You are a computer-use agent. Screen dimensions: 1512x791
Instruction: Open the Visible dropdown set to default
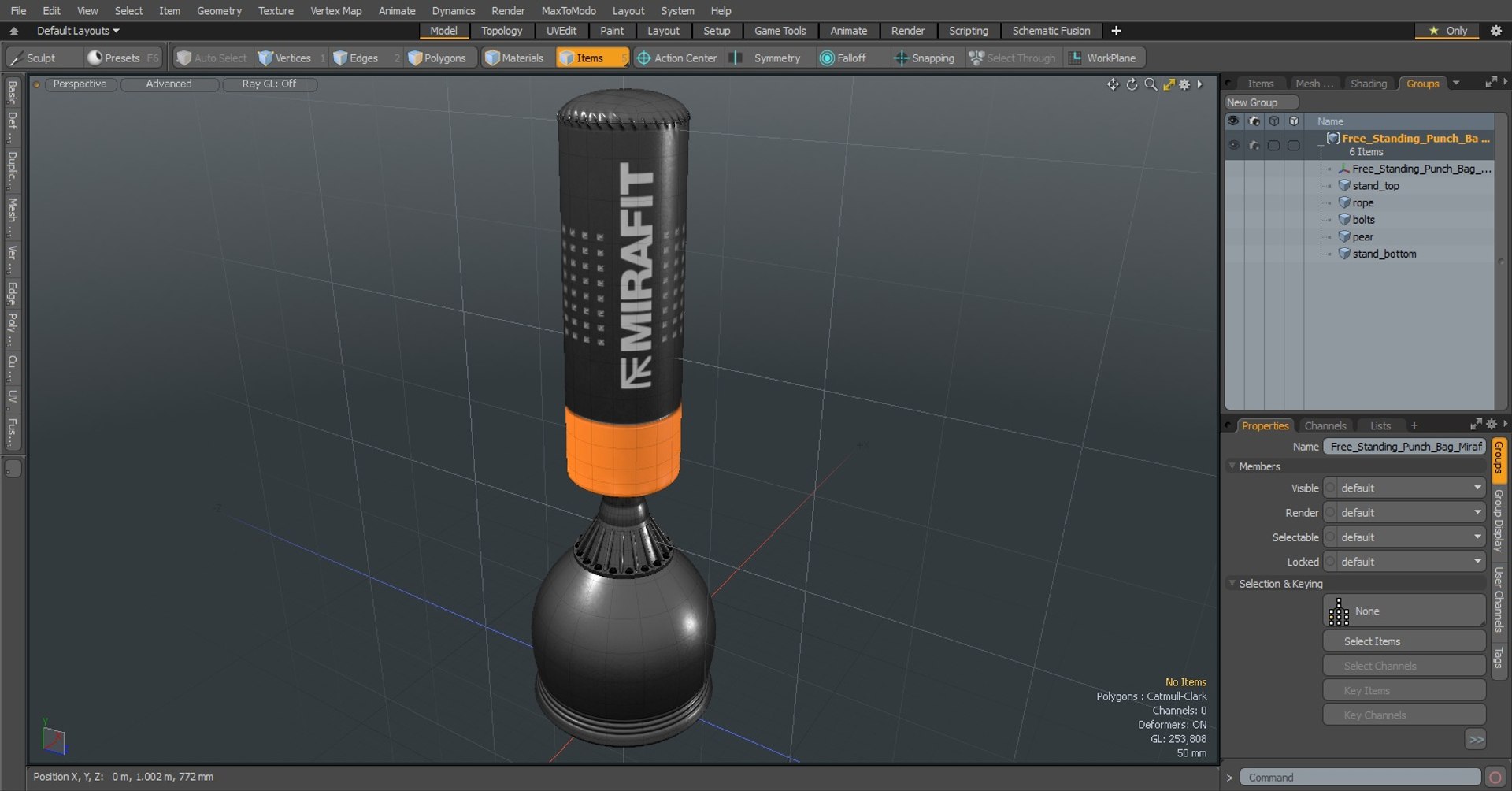coord(1406,488)
